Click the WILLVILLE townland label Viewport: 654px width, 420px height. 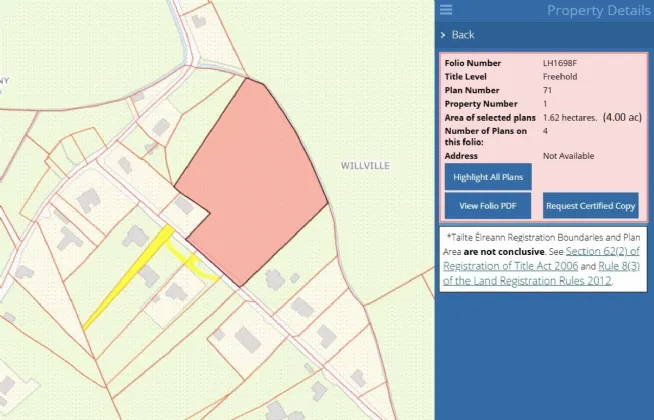(365, 164)
